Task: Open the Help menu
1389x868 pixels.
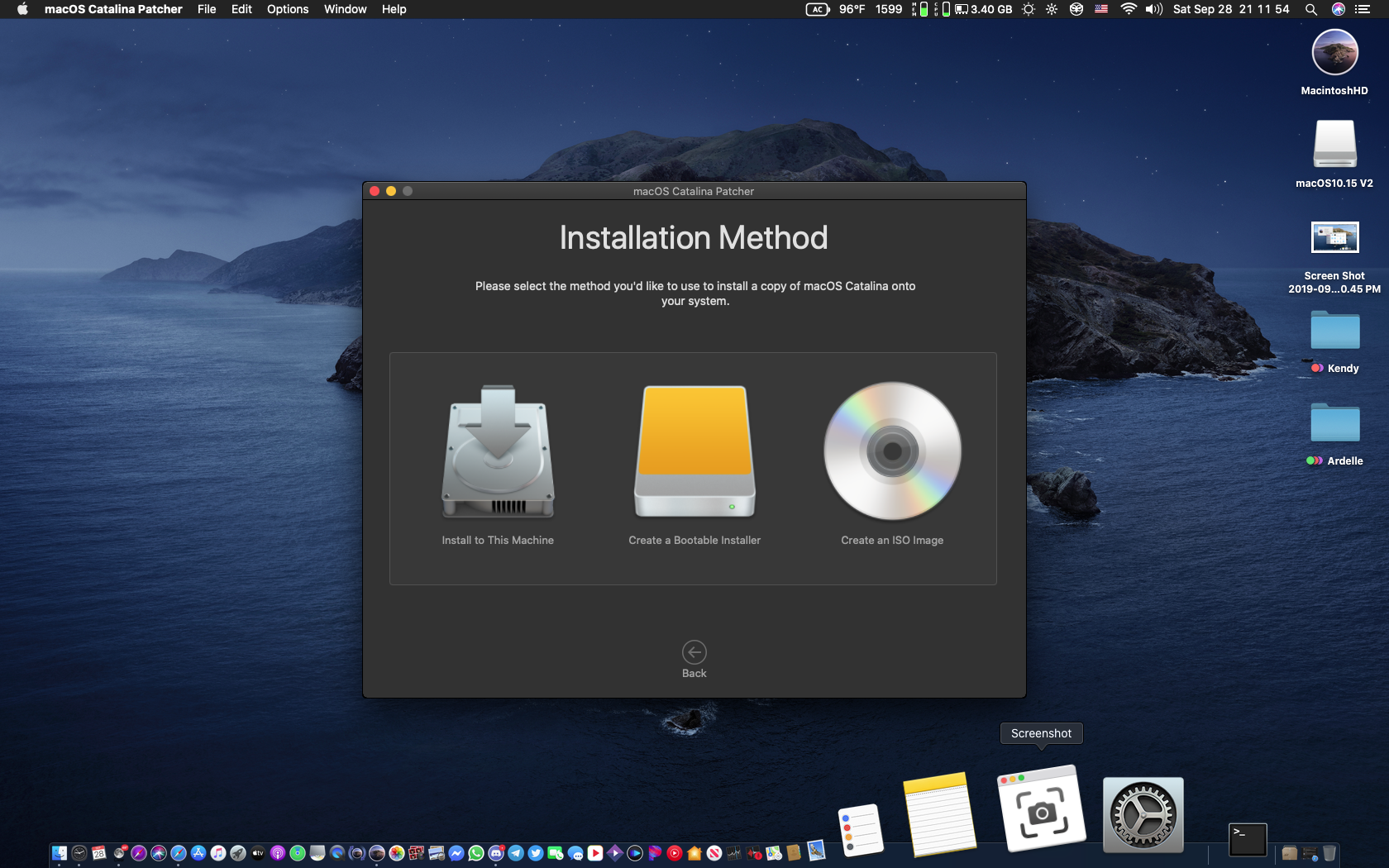Action: coord(394,9)
